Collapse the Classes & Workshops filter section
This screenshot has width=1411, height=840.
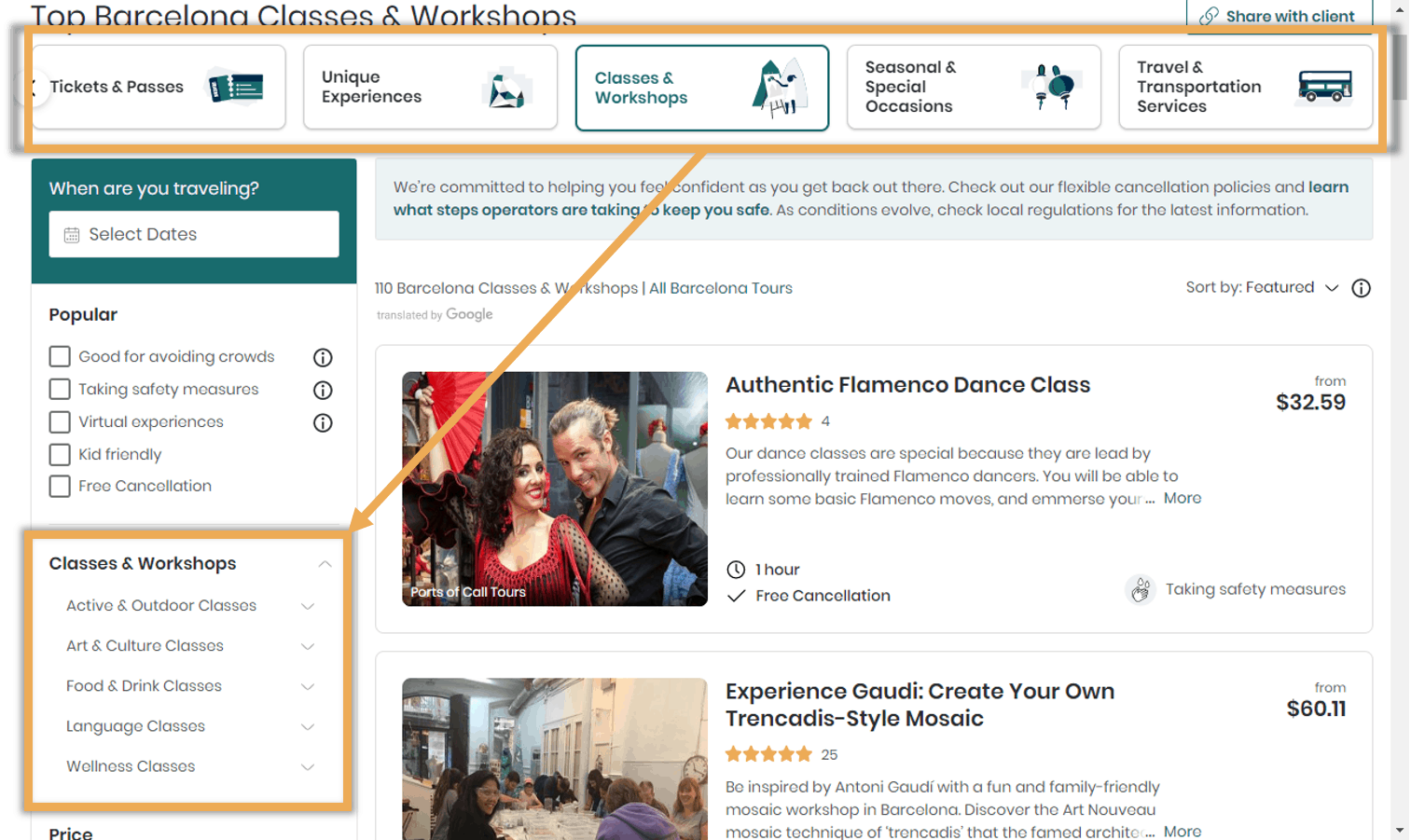325,564
